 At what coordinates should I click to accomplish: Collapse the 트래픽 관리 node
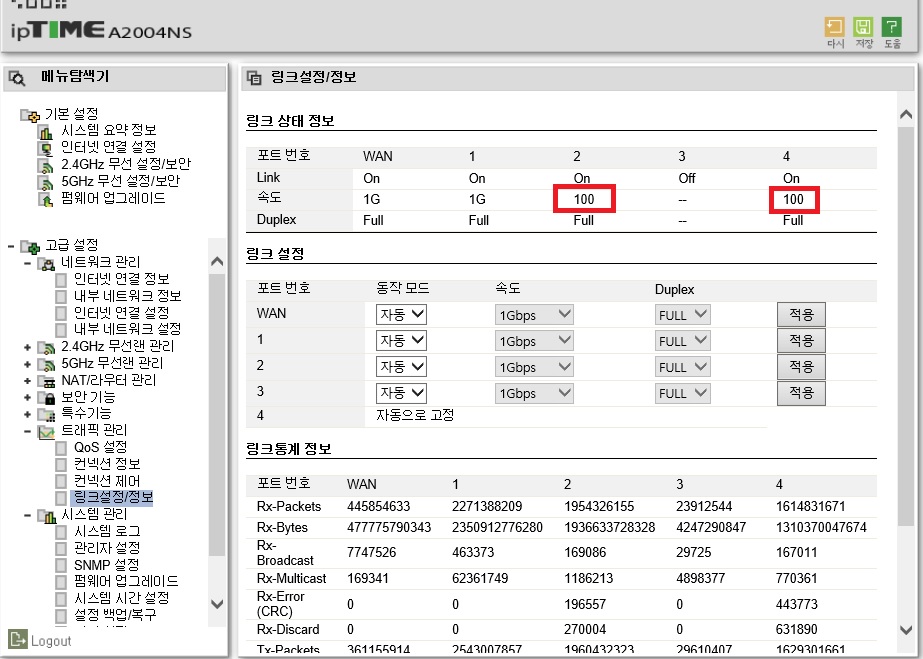[27, 432]
